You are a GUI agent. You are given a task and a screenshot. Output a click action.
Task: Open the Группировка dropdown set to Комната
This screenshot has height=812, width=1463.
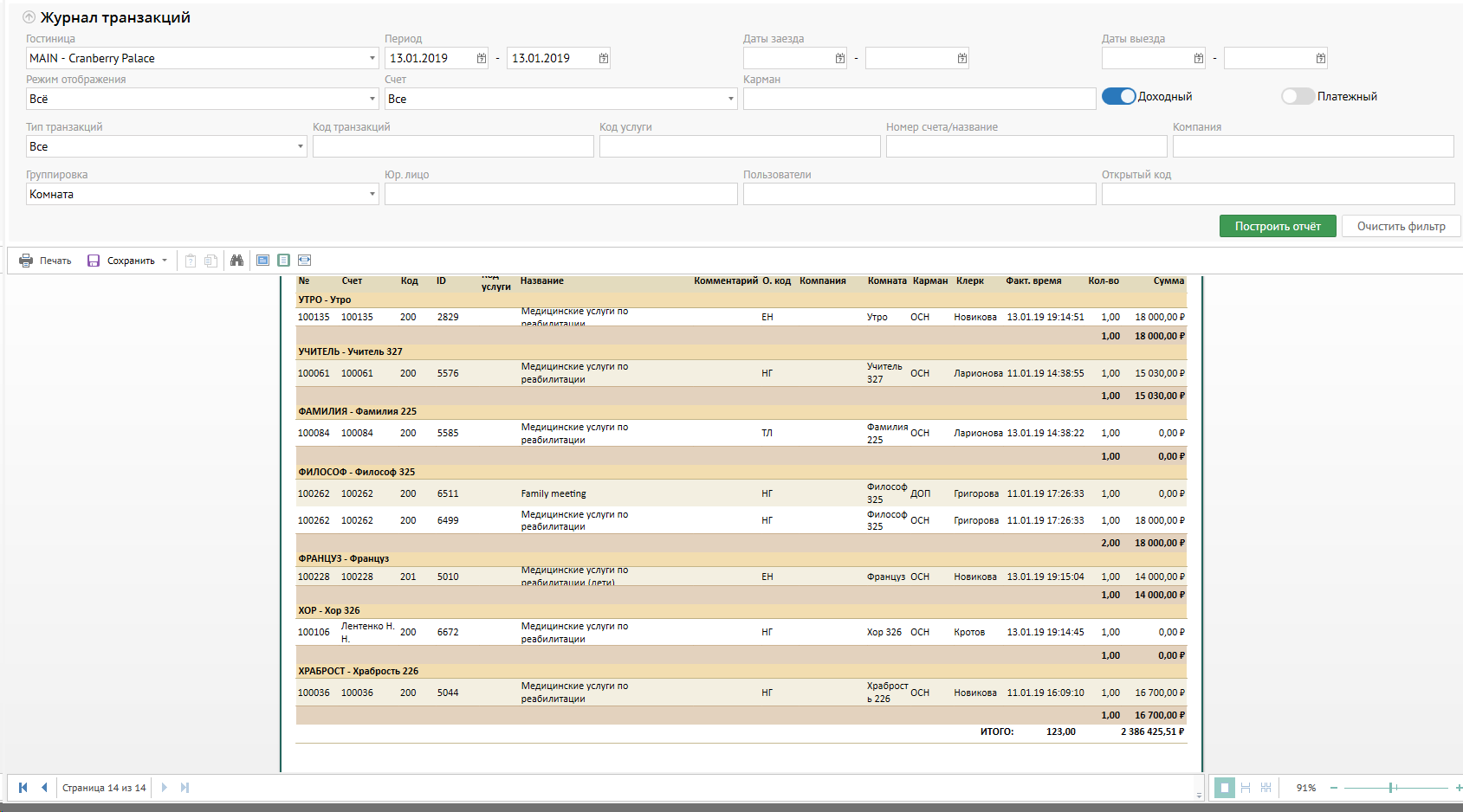pyautogui.click(x=372, y=194)
